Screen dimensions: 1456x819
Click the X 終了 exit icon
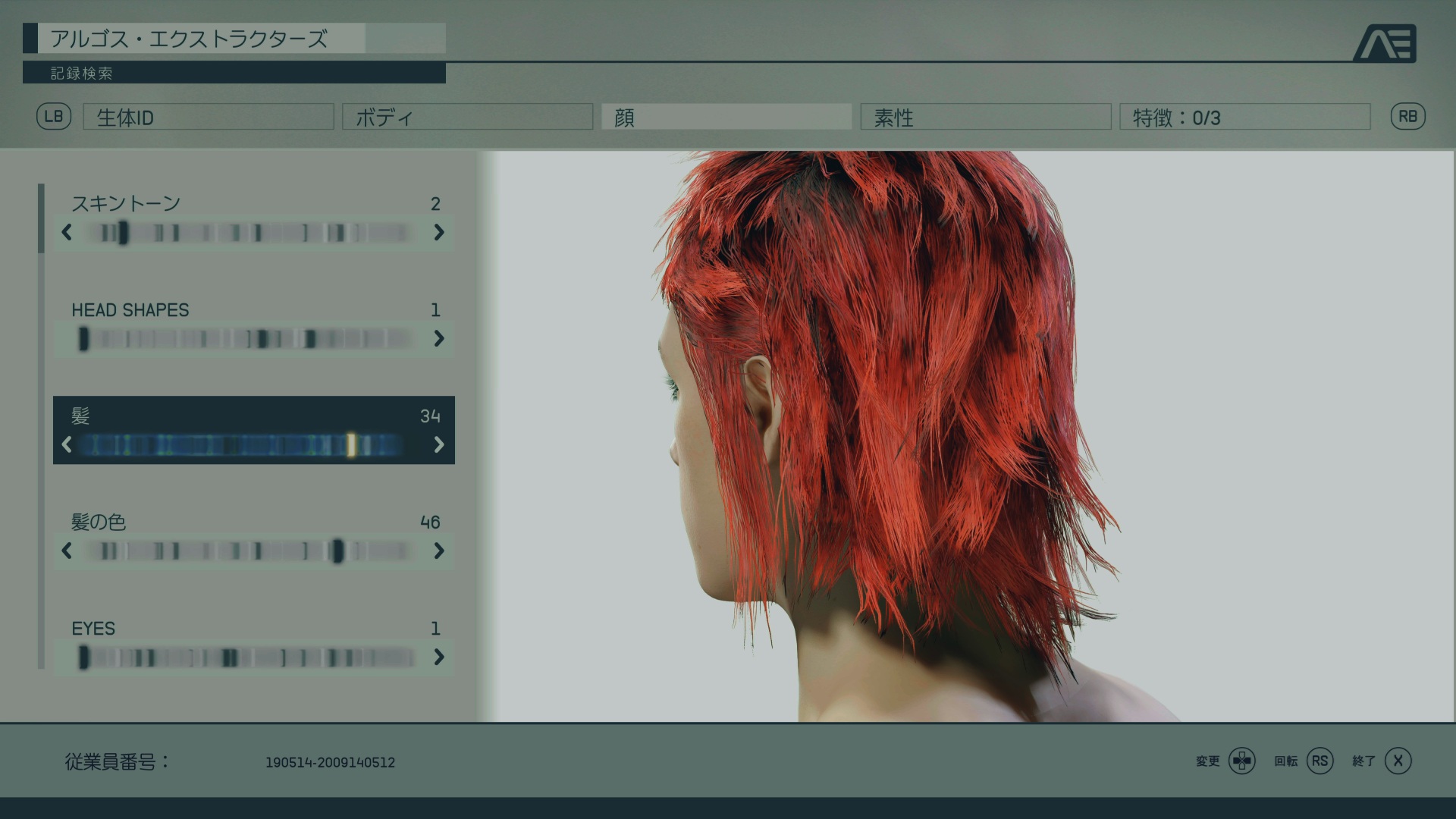point(1398,761)
